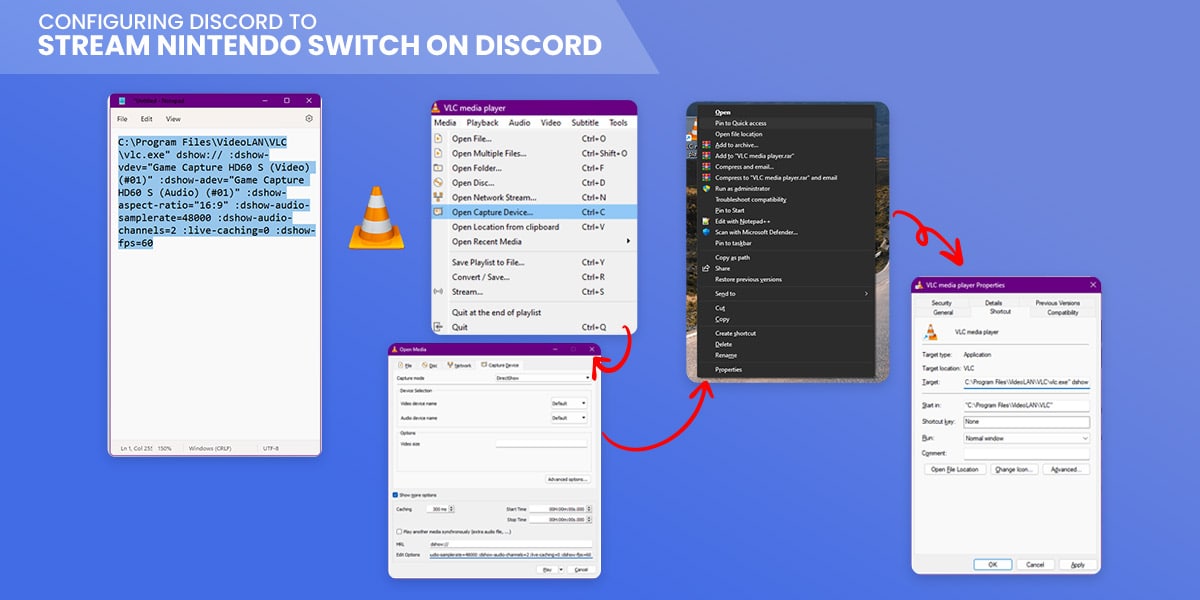Click the Start in field in VLC Properties
Viewport: 1200px width, 600px height.
1027,405
